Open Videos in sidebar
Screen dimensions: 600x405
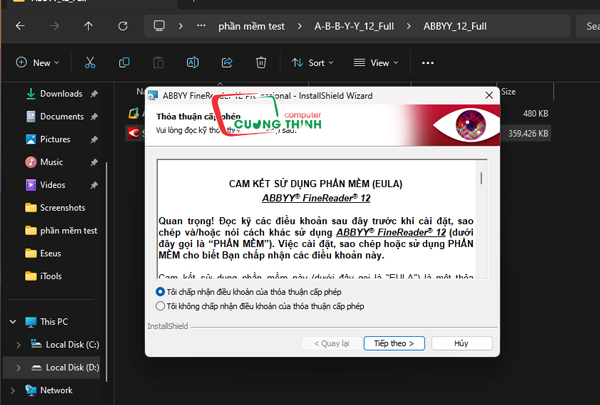[x=52, y=185]
